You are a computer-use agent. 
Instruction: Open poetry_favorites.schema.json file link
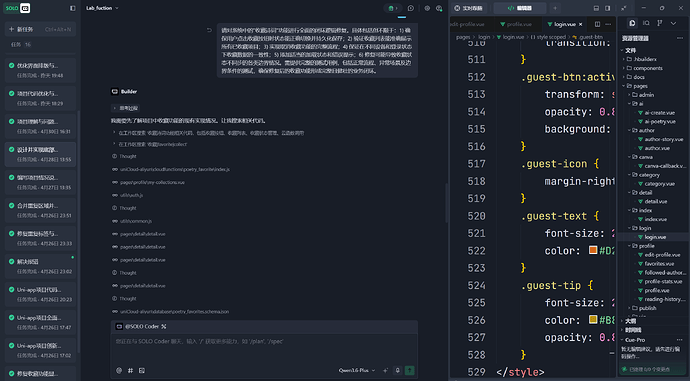pos(174,311)
